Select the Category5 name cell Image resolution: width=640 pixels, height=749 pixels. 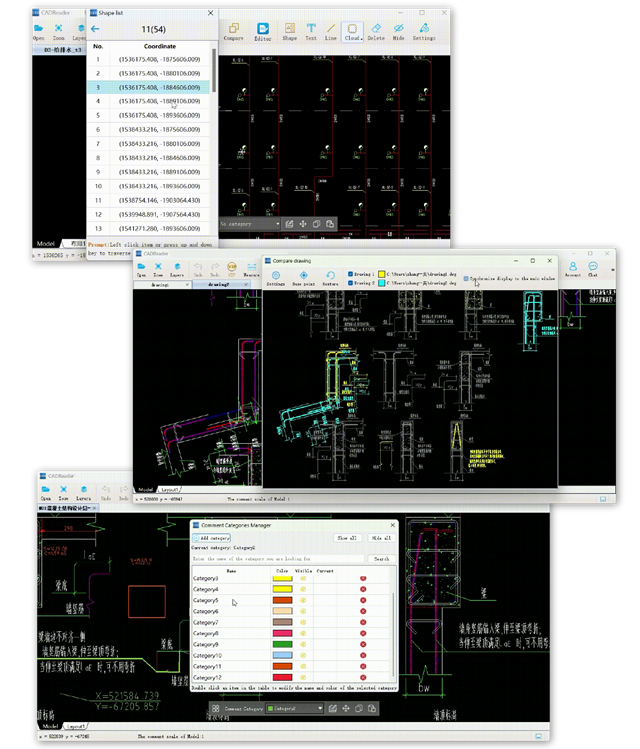tap(231, 600)
